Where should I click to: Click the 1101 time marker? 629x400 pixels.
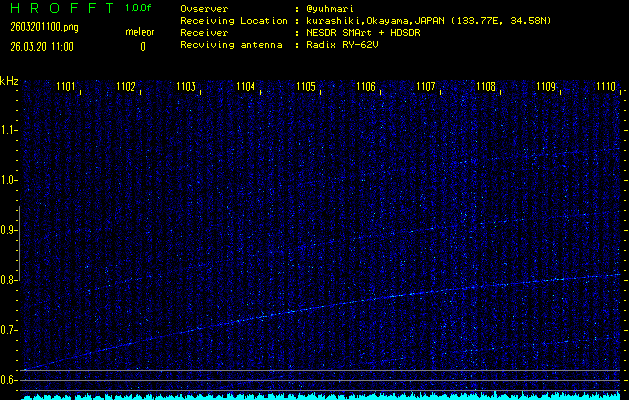point(67,88)
